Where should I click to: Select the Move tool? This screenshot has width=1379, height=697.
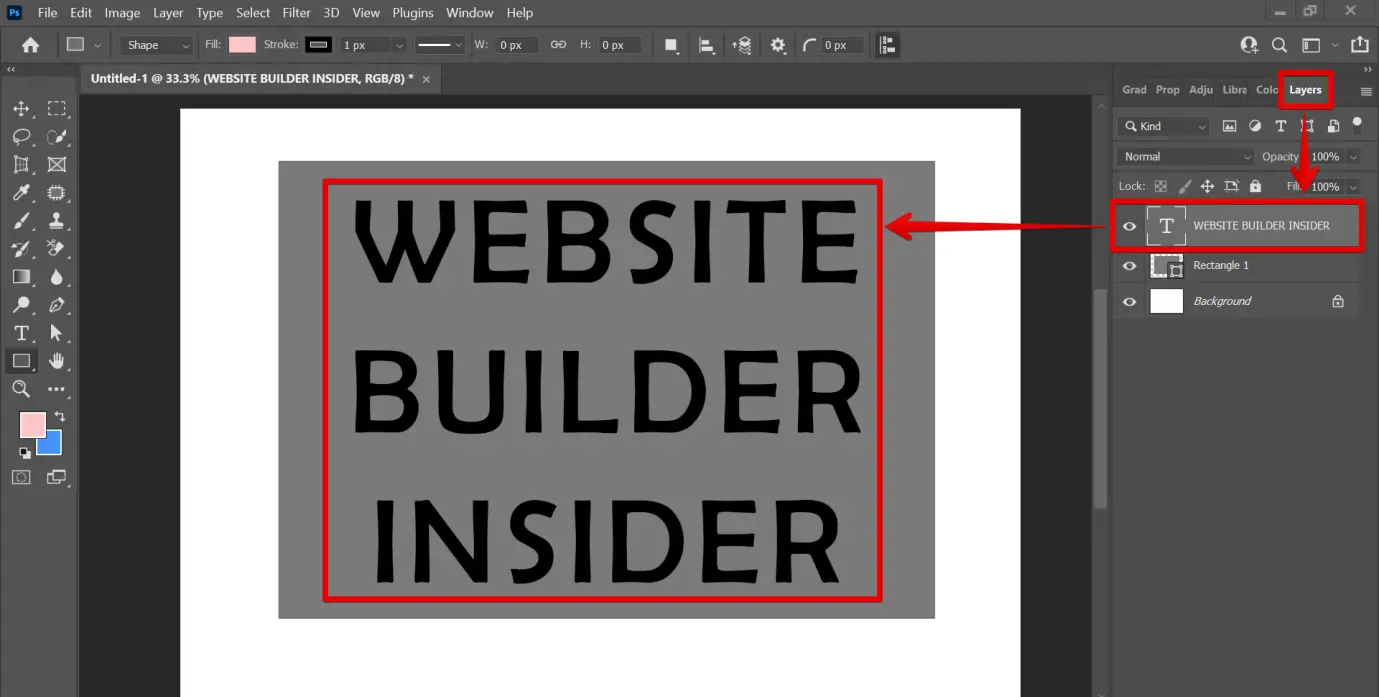[21, 109]
